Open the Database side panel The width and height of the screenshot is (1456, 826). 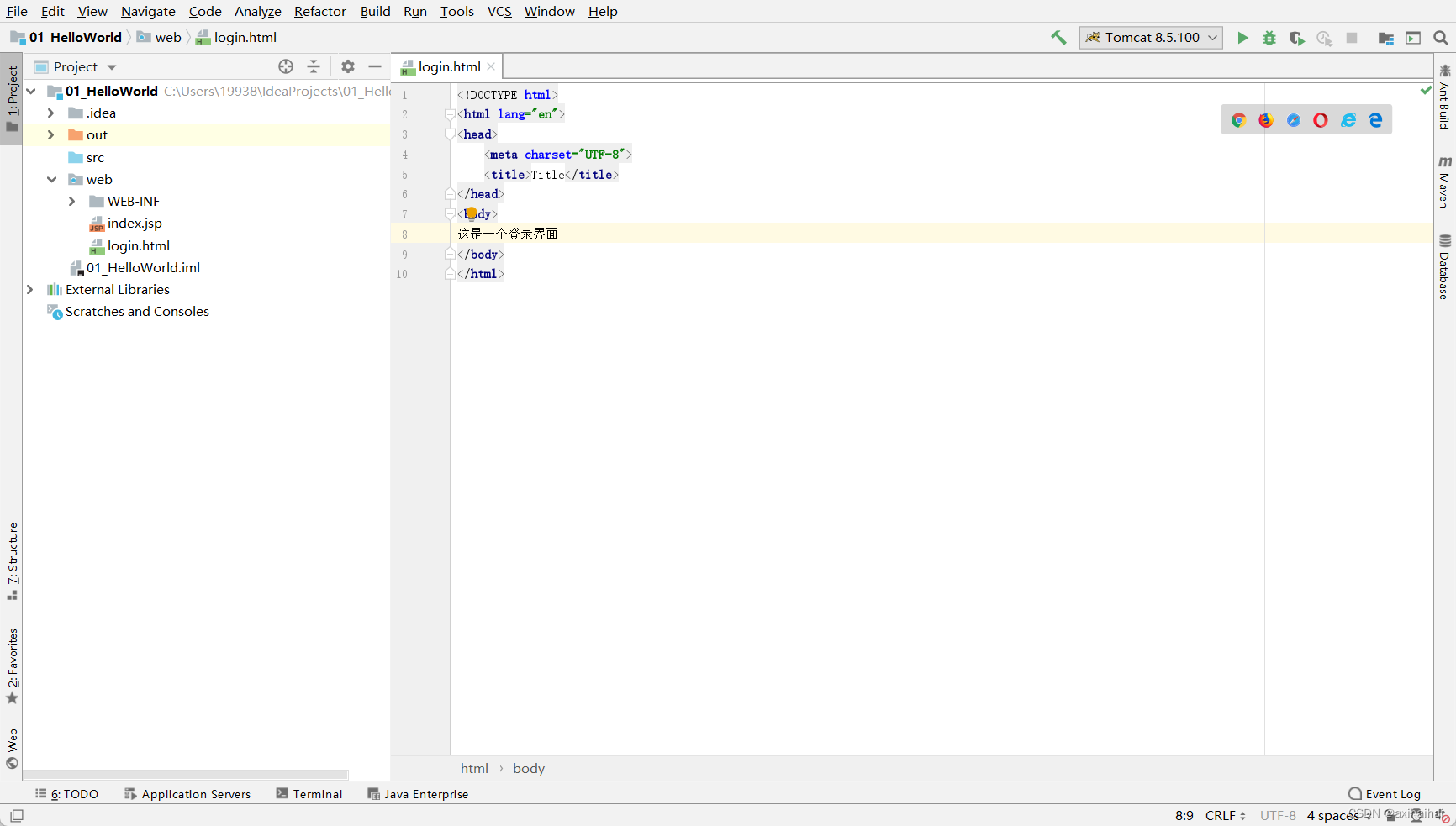pos(1444,267)
